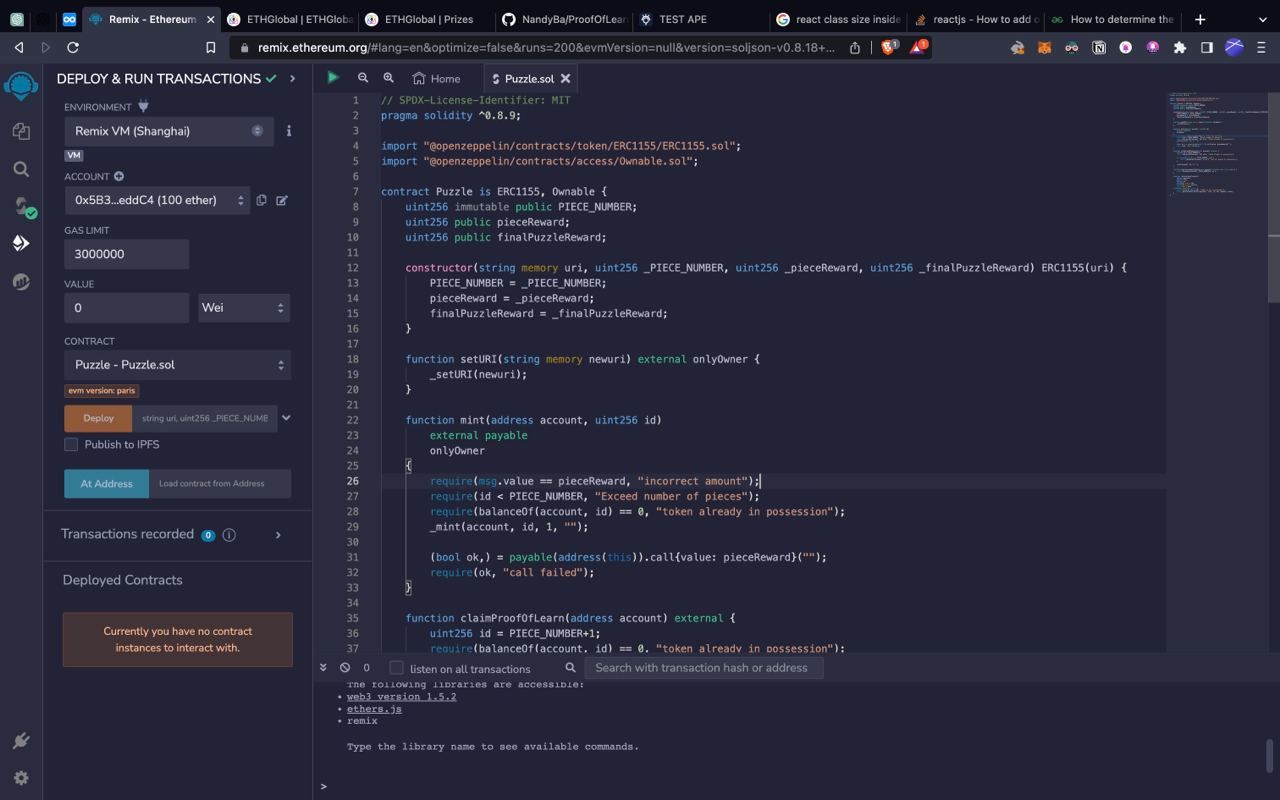This screenshot has height=800, width=1280.
Task: Focus the Gas Limit input field
Action: (x=127, y=254)
